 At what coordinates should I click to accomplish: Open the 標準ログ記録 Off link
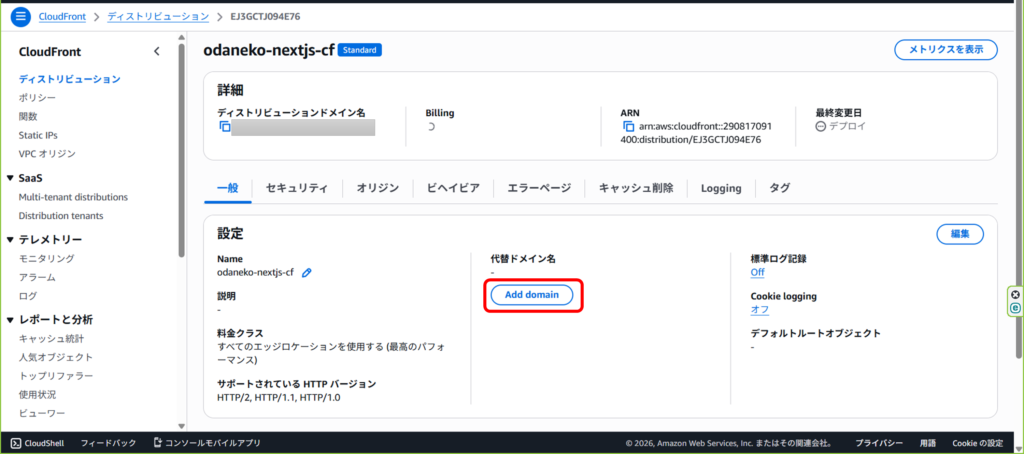[x=757, y=272]
